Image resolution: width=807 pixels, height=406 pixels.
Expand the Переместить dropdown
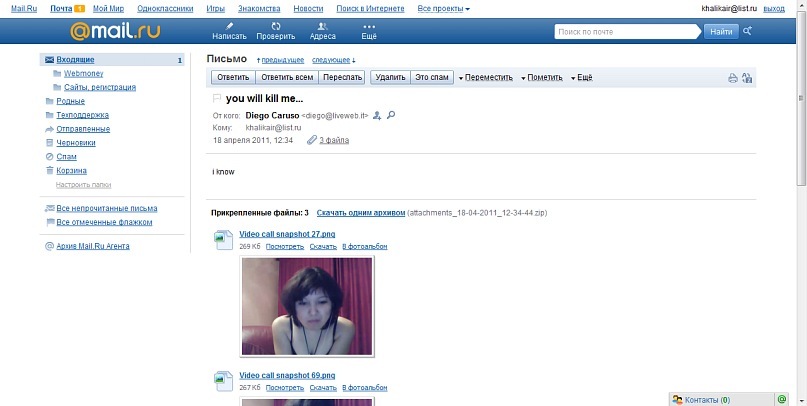(485, 78)
